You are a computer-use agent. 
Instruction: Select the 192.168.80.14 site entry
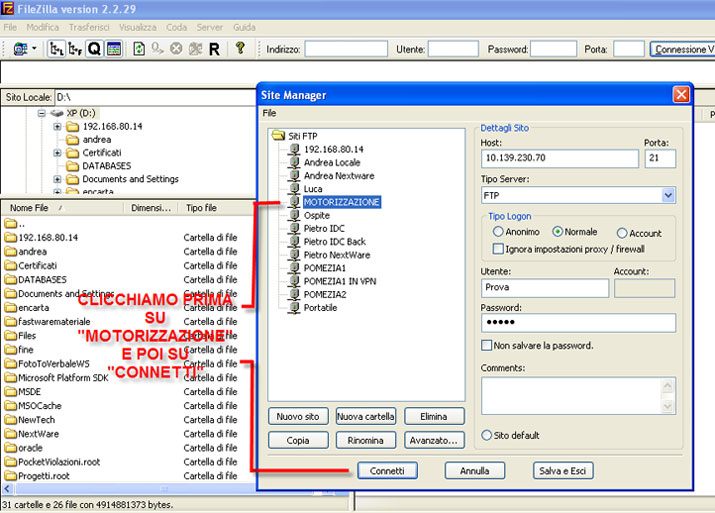pyautogui.click(x=334, y=149)
